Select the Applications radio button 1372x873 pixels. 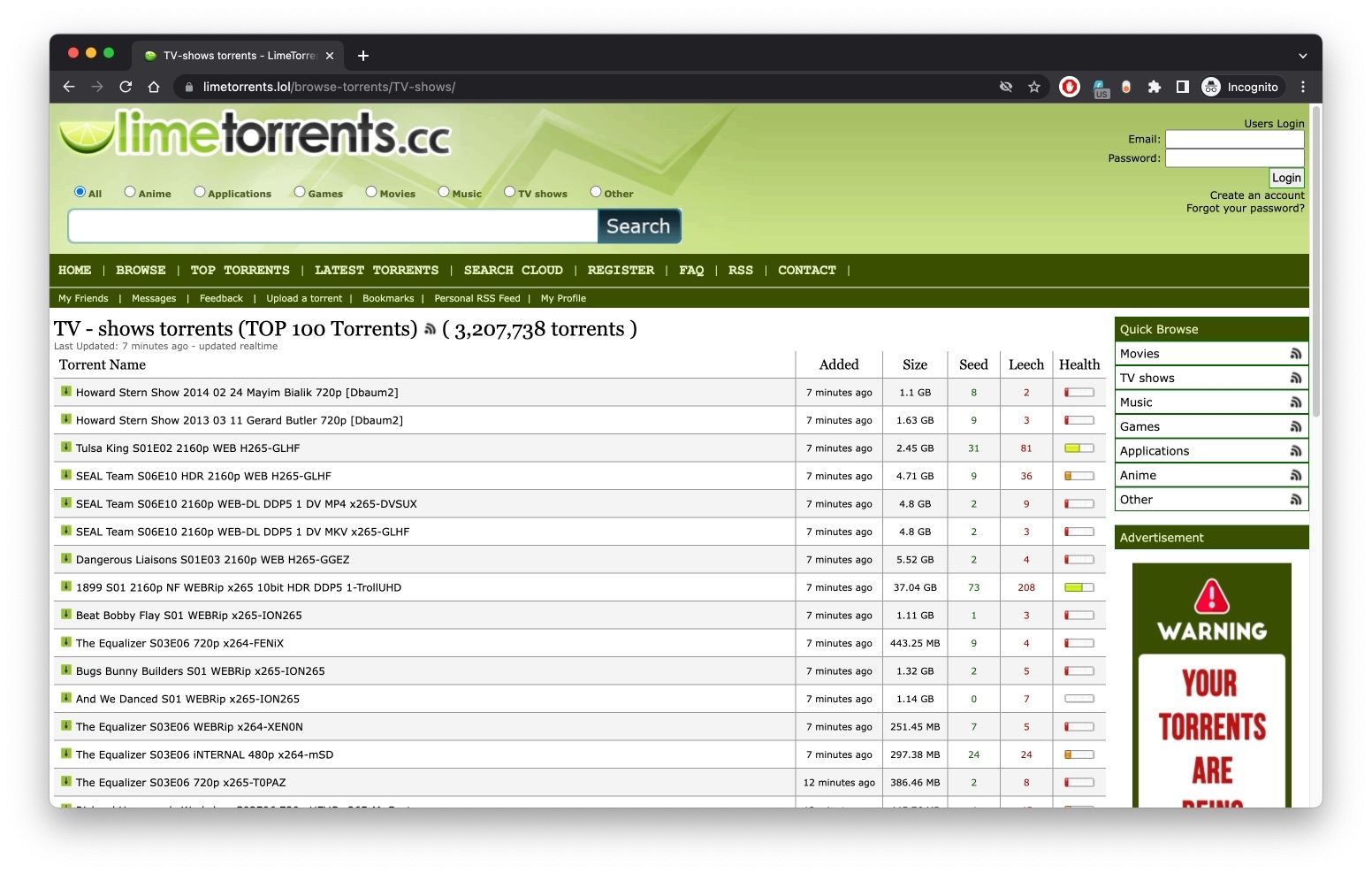pyautogui.click(x=200, y=192)
